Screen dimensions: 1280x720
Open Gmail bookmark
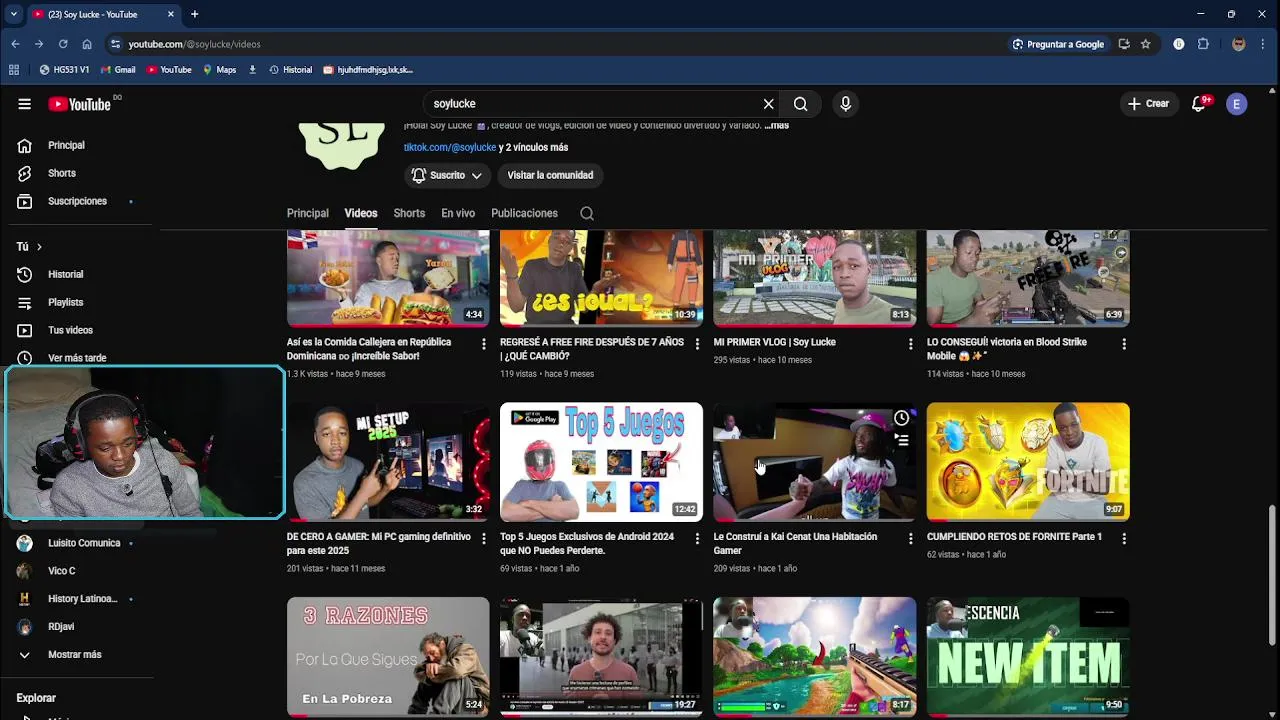coord(118,70)
